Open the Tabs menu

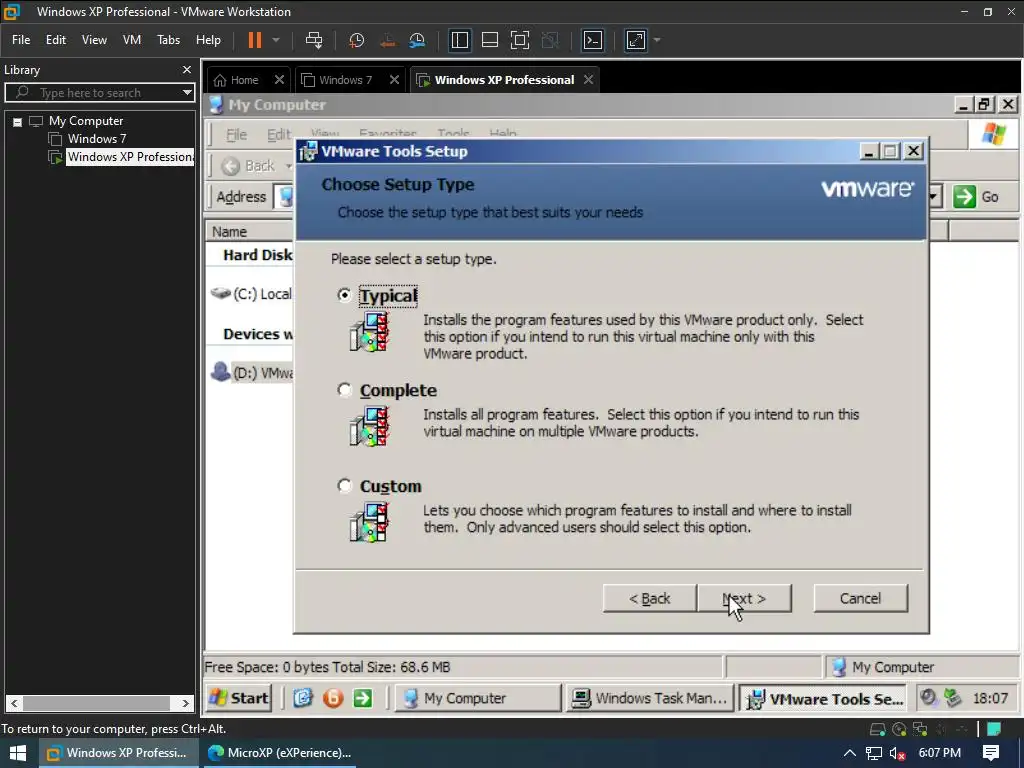168,40
